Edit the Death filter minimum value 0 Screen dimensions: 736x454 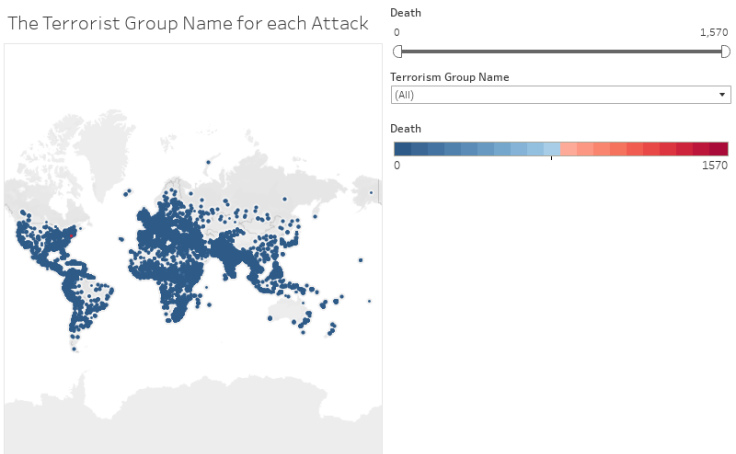coord(397,33)
